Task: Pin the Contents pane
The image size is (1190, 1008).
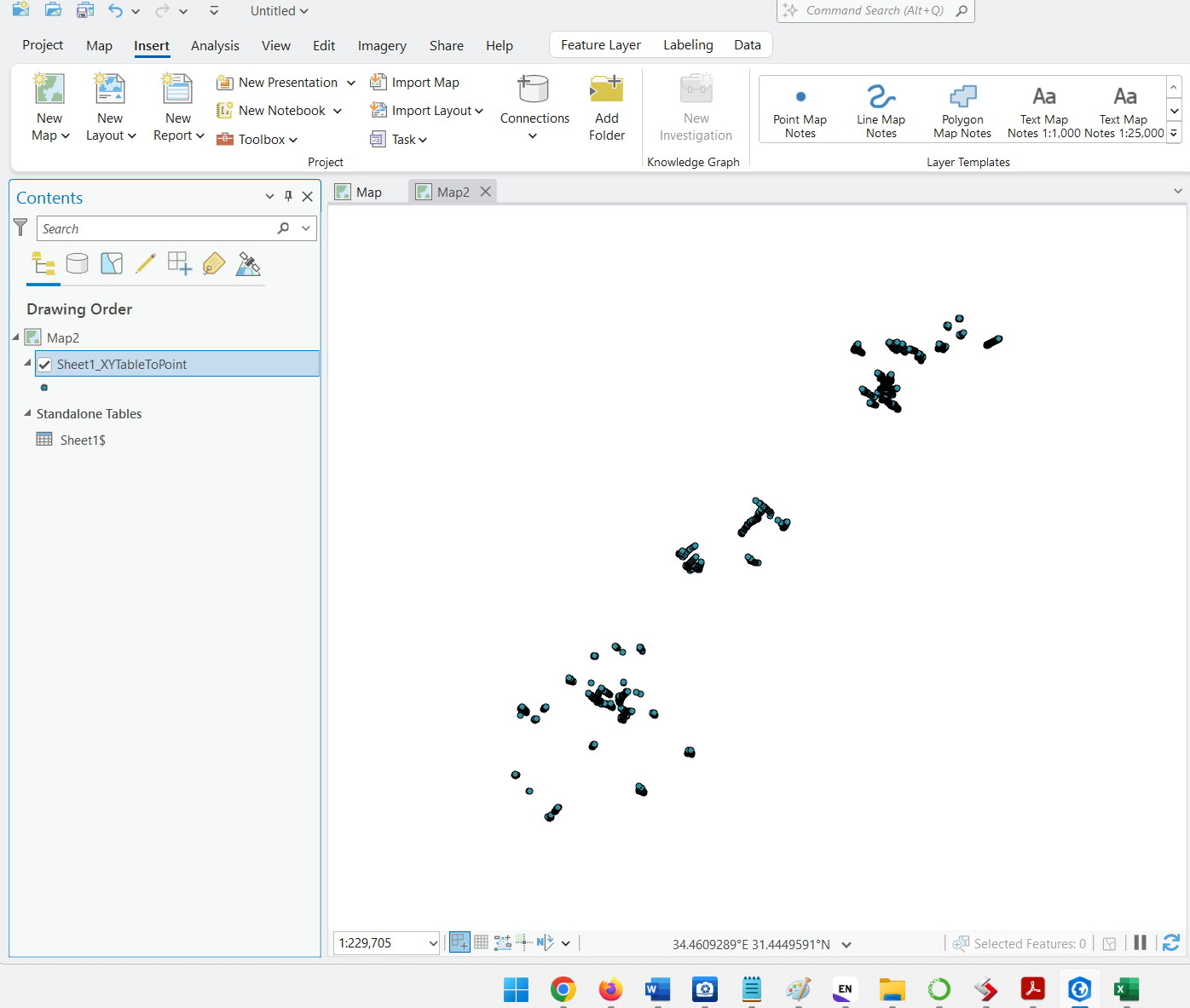Action: (x=288, y=196)
